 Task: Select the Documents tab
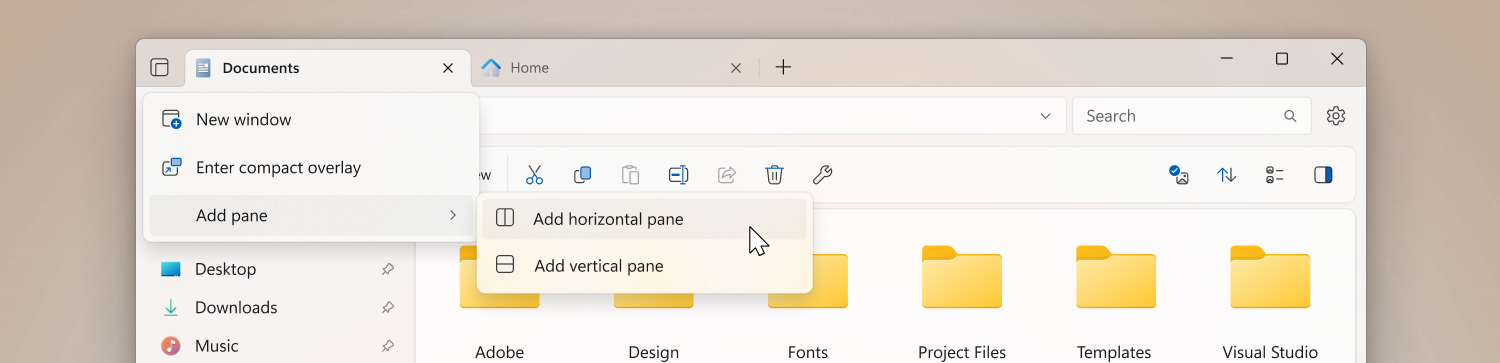click(327, 68)
